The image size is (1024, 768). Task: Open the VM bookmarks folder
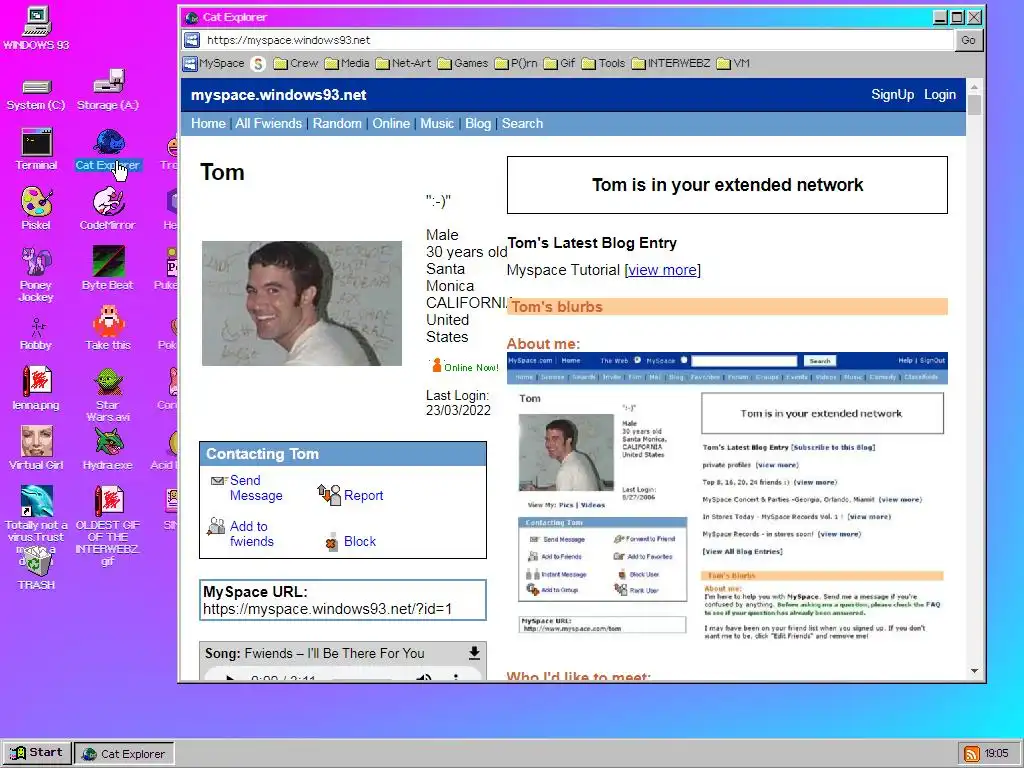733,63
